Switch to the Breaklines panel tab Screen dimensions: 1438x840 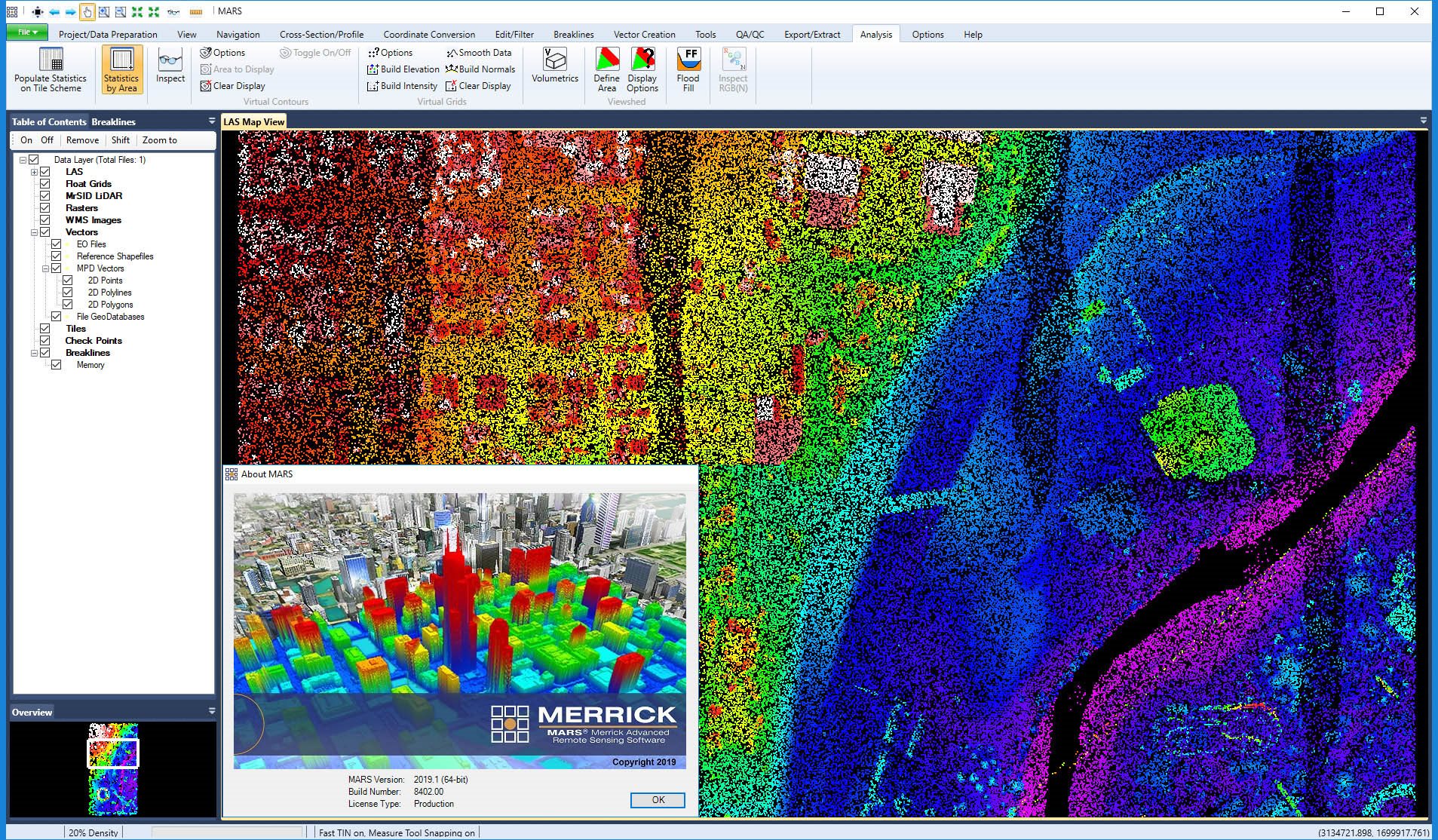tap(114, 121)
